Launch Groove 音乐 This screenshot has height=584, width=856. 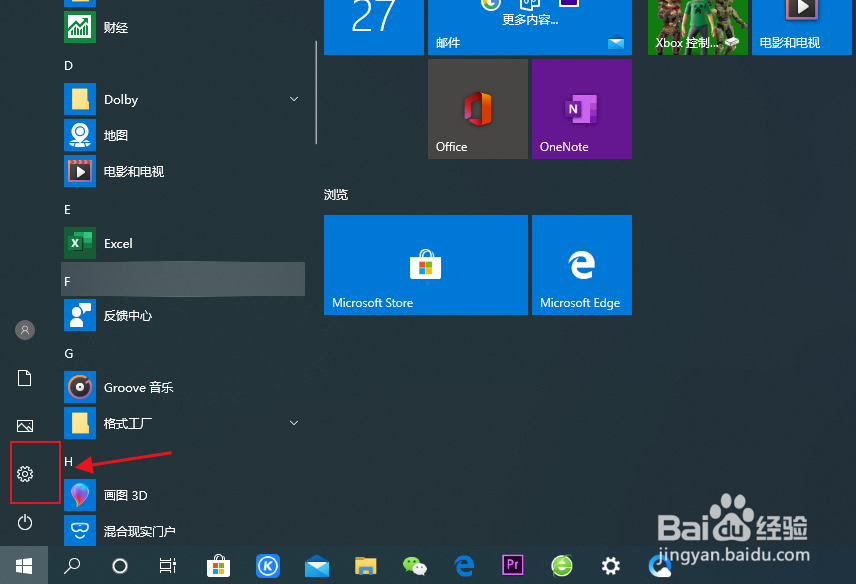(x=183, y=387)
